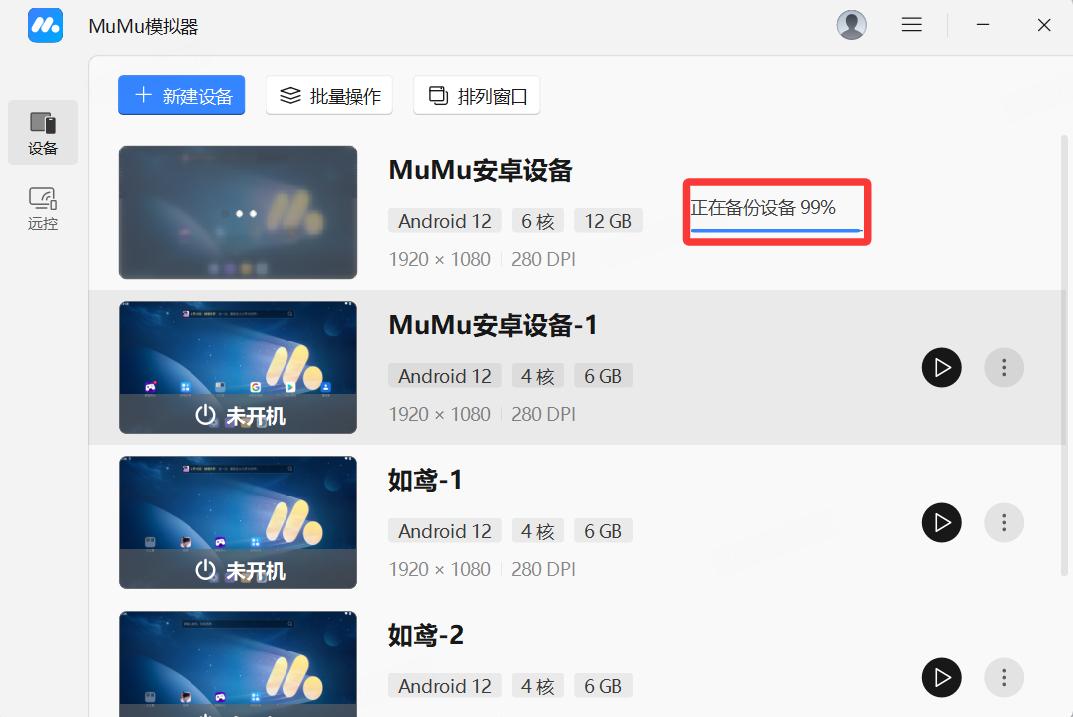Open the hamburger main menu
The height and width of the screenshot is (717, 1073).
(912, 25)
